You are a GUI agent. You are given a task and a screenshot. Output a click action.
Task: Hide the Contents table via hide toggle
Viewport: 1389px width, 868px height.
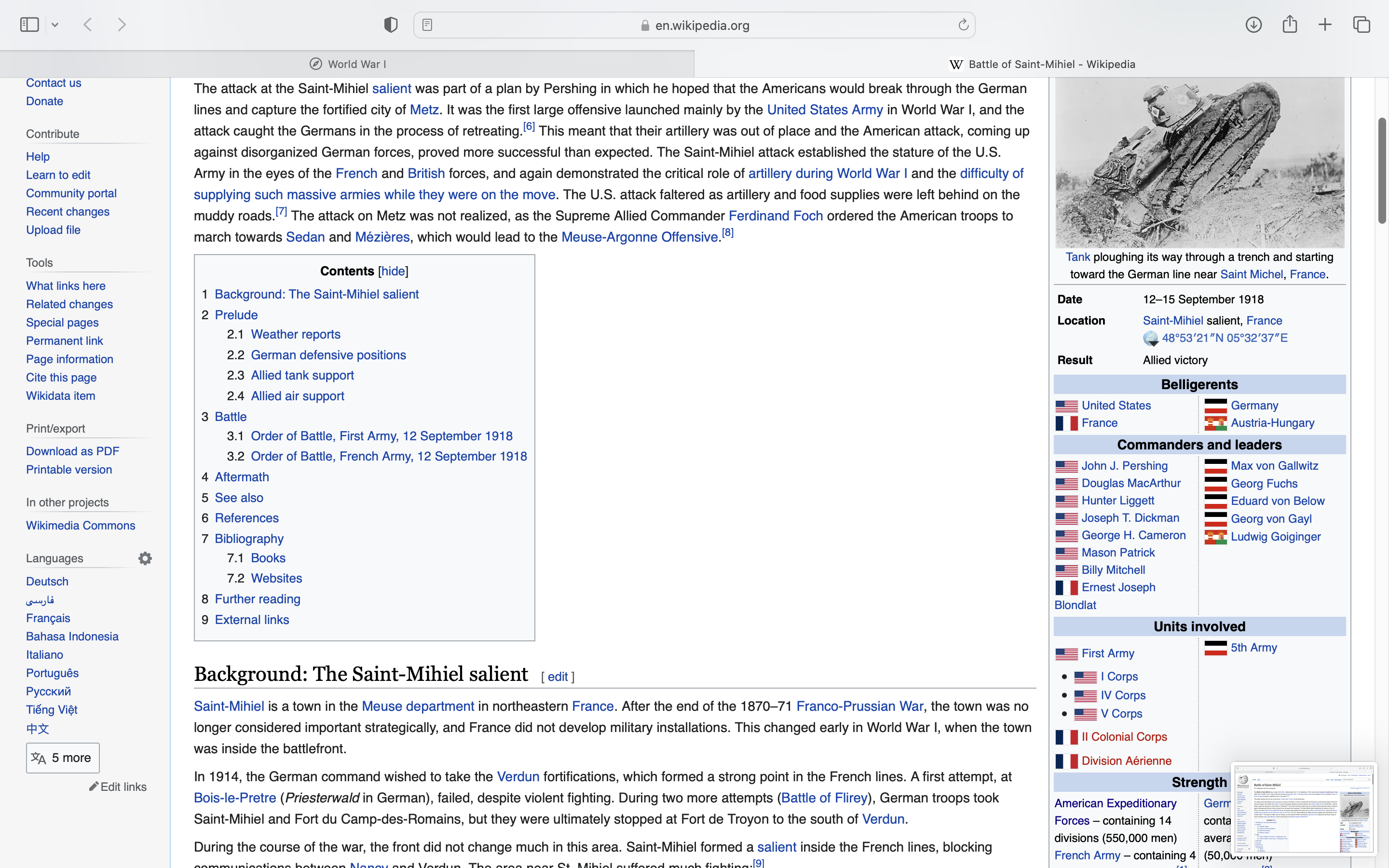click(x=393, y=271)
